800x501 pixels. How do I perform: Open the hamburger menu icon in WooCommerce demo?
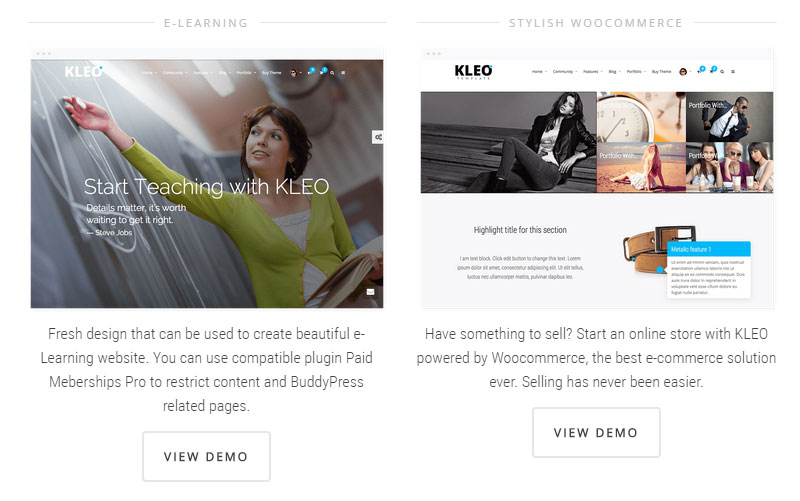click(733, 71)
